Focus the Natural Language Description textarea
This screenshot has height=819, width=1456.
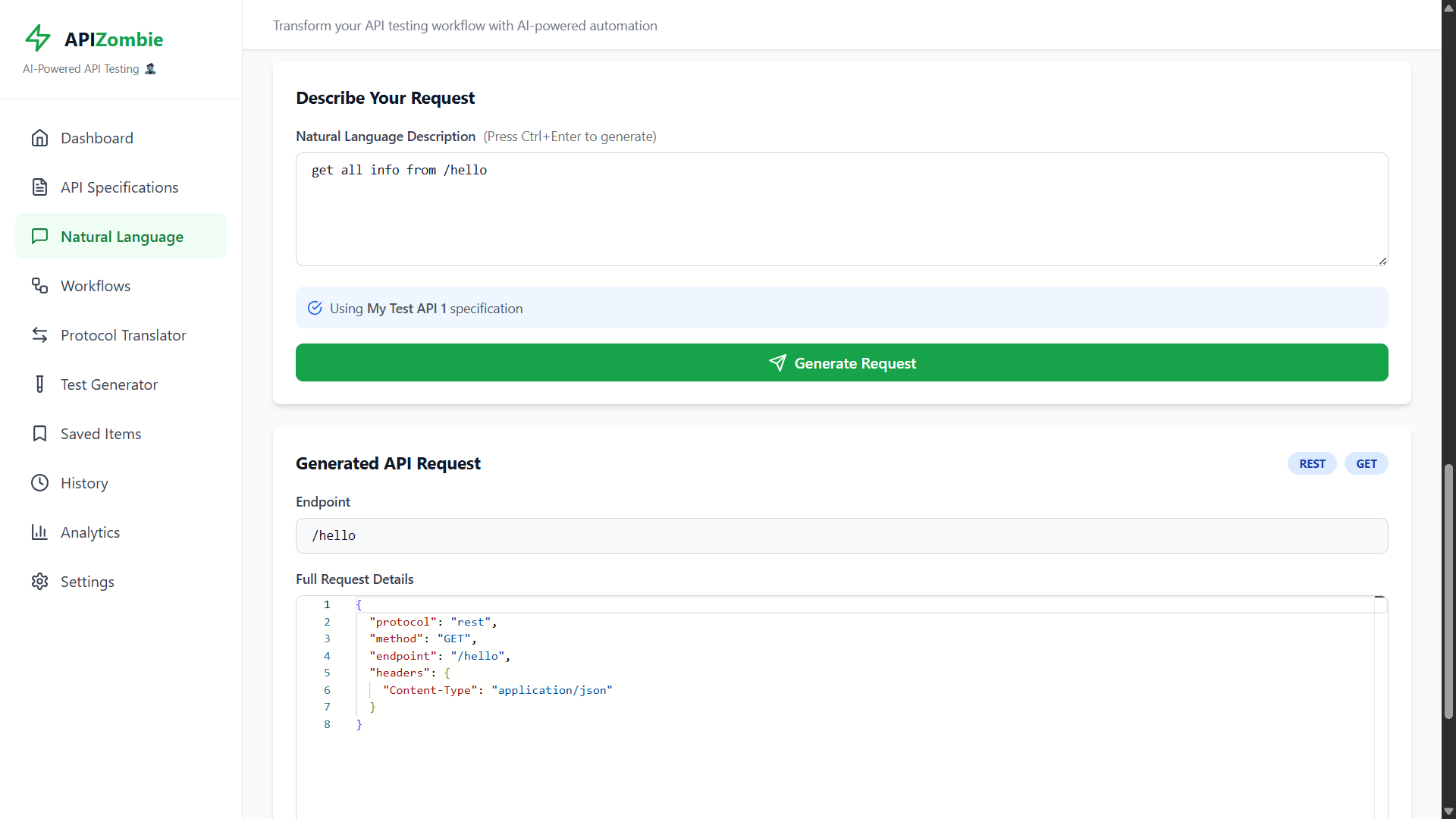[842, 209]
